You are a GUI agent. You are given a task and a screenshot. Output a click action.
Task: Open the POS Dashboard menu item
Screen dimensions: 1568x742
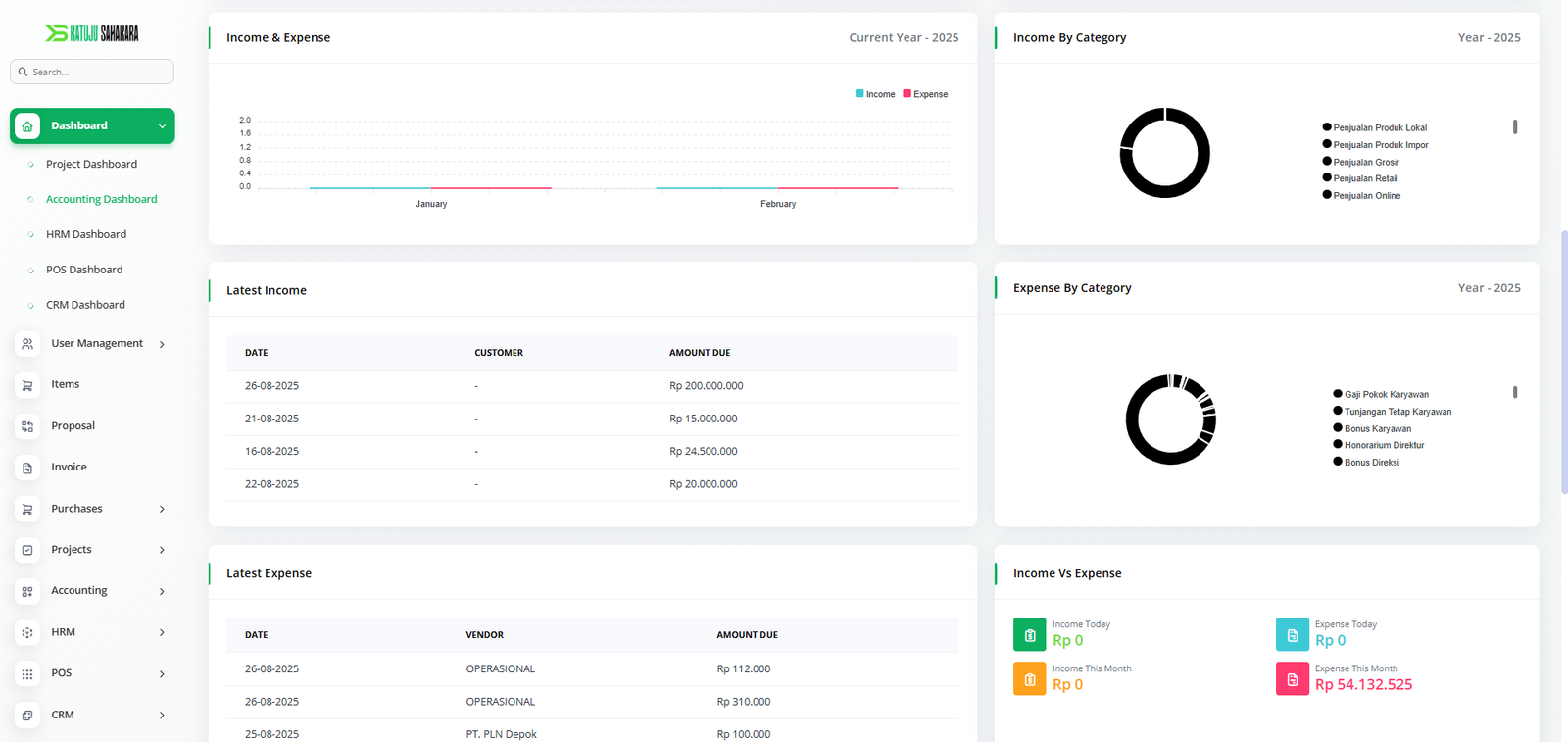[84, 270]
